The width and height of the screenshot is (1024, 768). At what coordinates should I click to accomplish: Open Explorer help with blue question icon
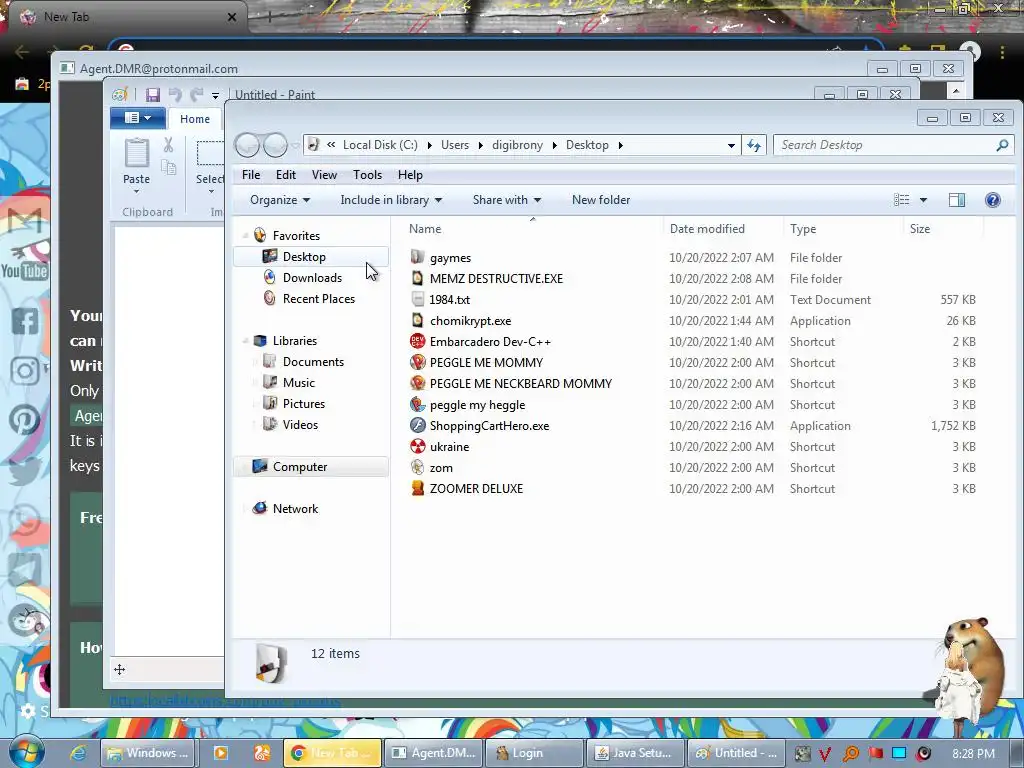pos(993,200)
